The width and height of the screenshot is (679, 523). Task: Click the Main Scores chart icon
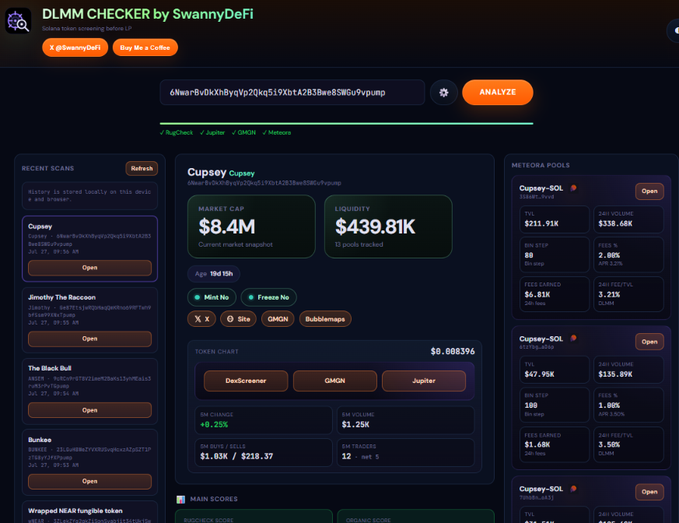[181, 499]
